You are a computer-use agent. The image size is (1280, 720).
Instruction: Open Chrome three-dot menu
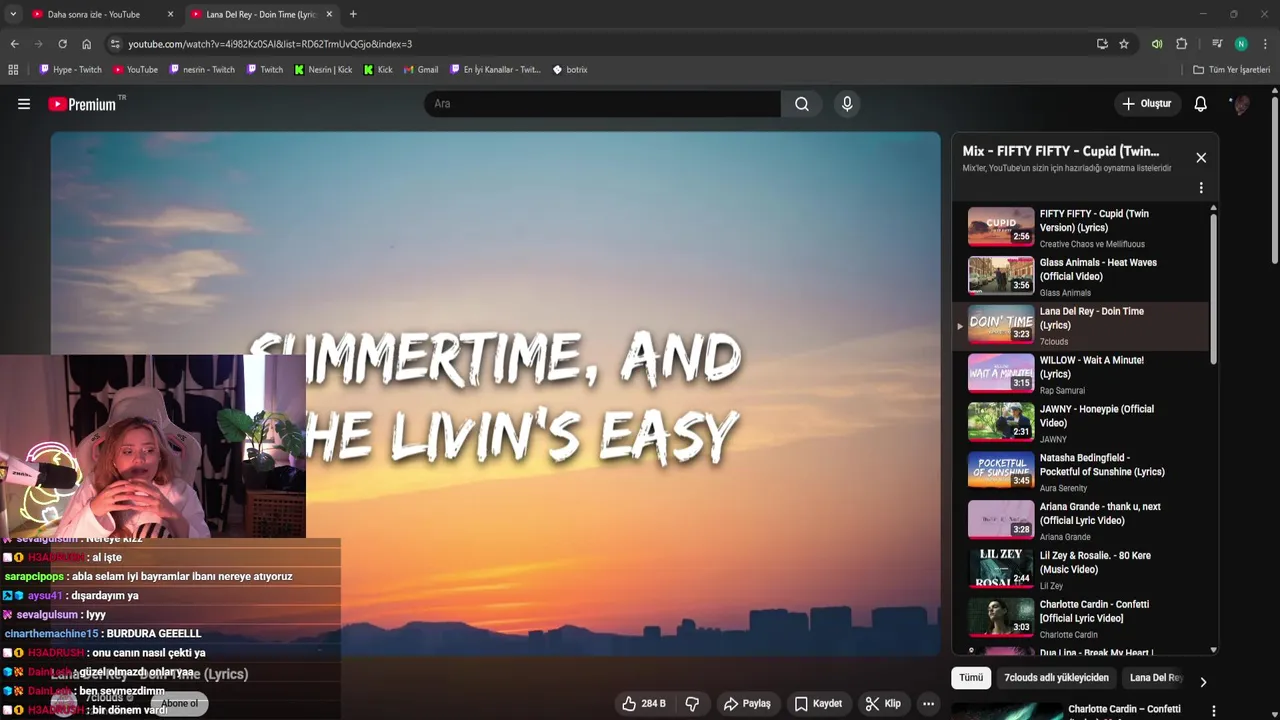coord(1265,44)
